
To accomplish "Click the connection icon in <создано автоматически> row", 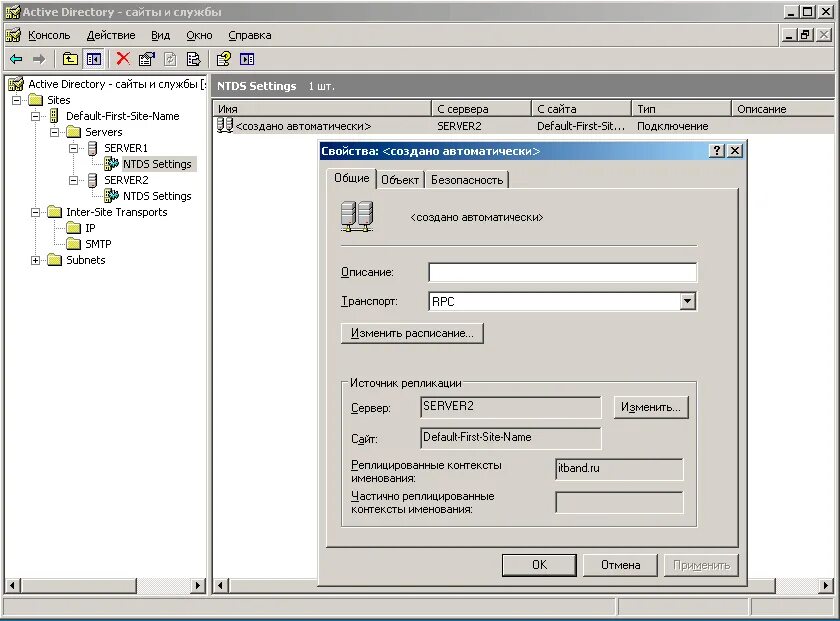I will point(224,125).
